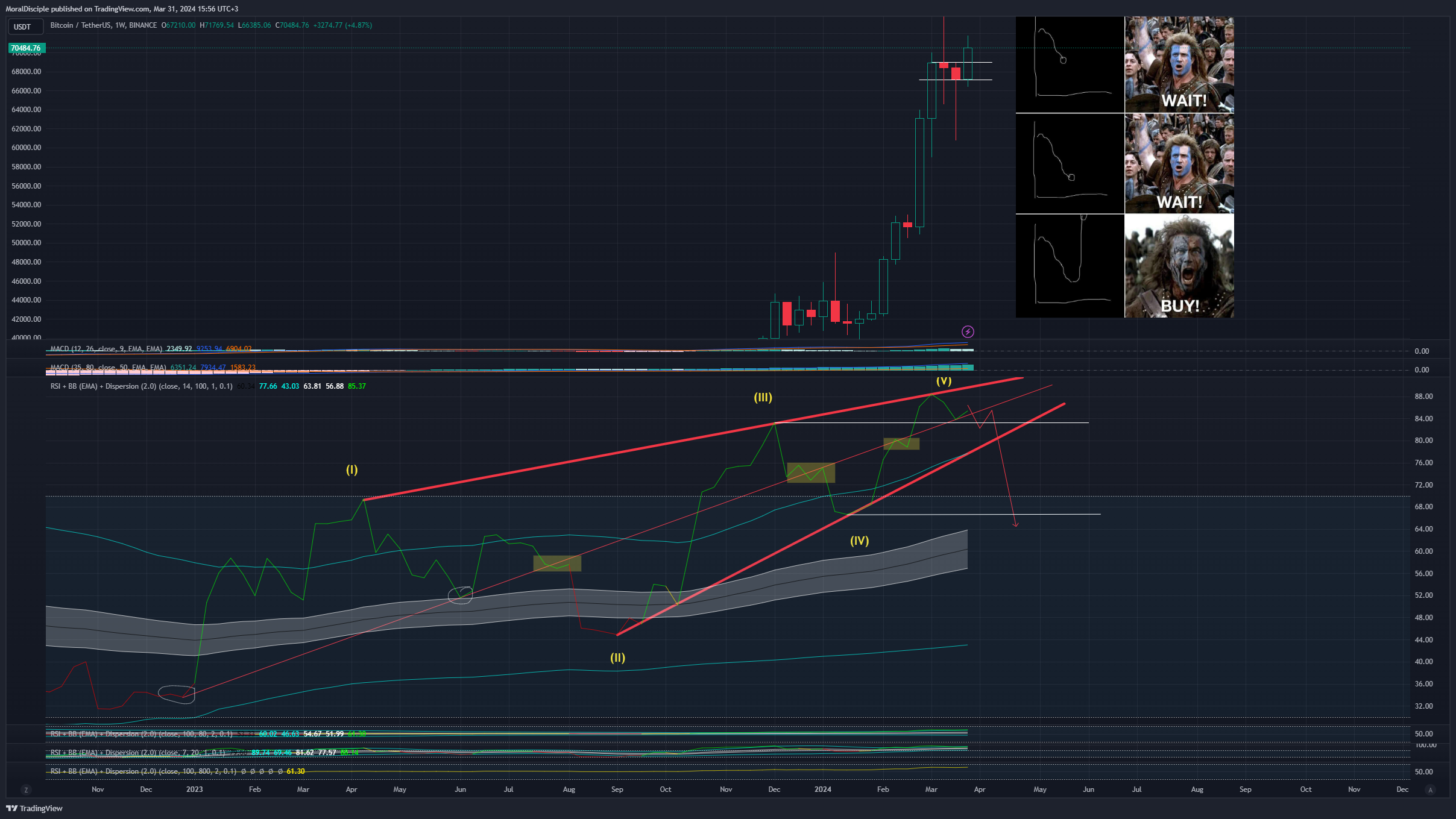Select the MACD (35, 80, close, 50) legend
The image size is (1456, 819).
click(x=108, y=368)
